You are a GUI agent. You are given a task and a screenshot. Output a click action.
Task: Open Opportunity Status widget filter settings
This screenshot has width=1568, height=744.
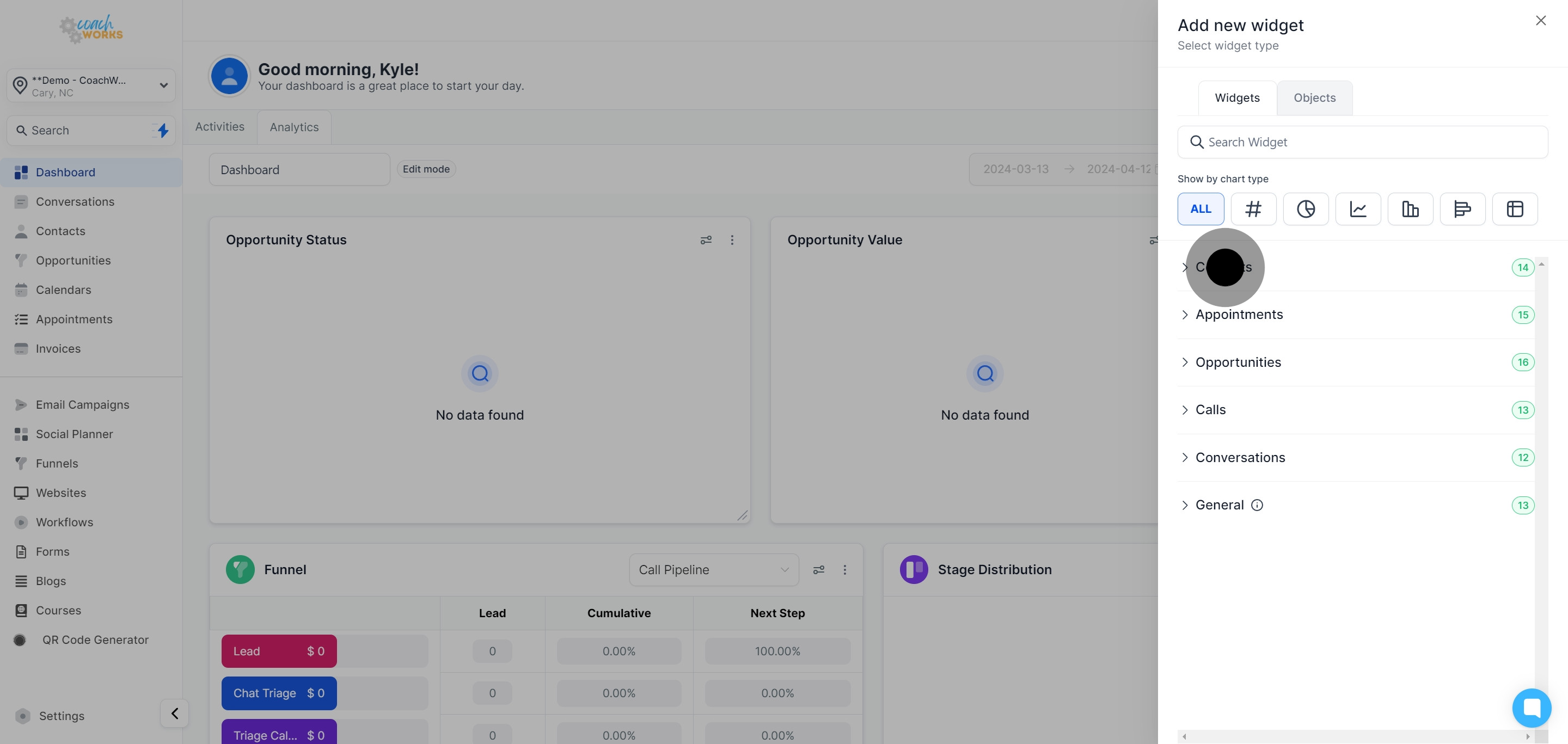point(706,241)
